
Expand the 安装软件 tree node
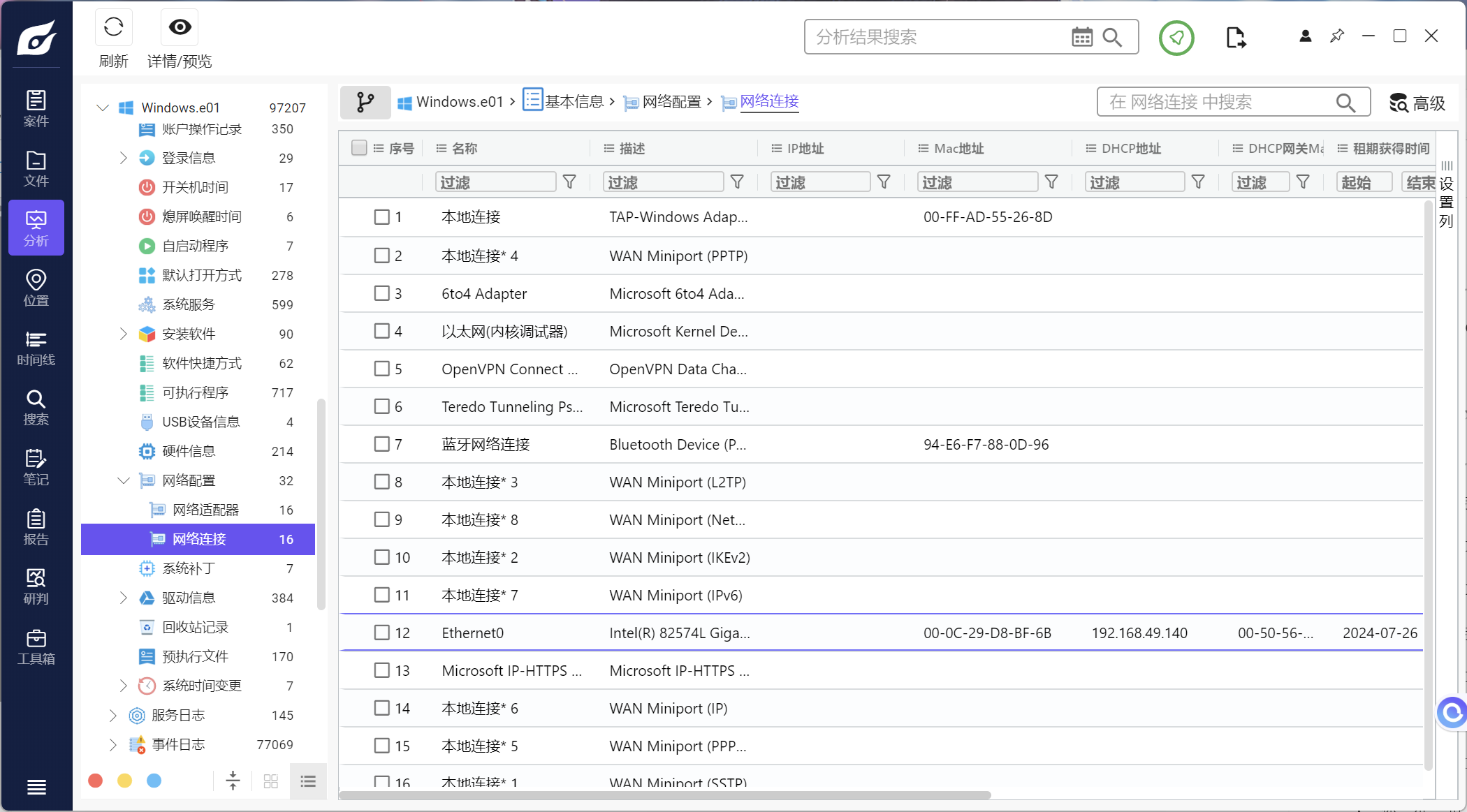[124, 334]
